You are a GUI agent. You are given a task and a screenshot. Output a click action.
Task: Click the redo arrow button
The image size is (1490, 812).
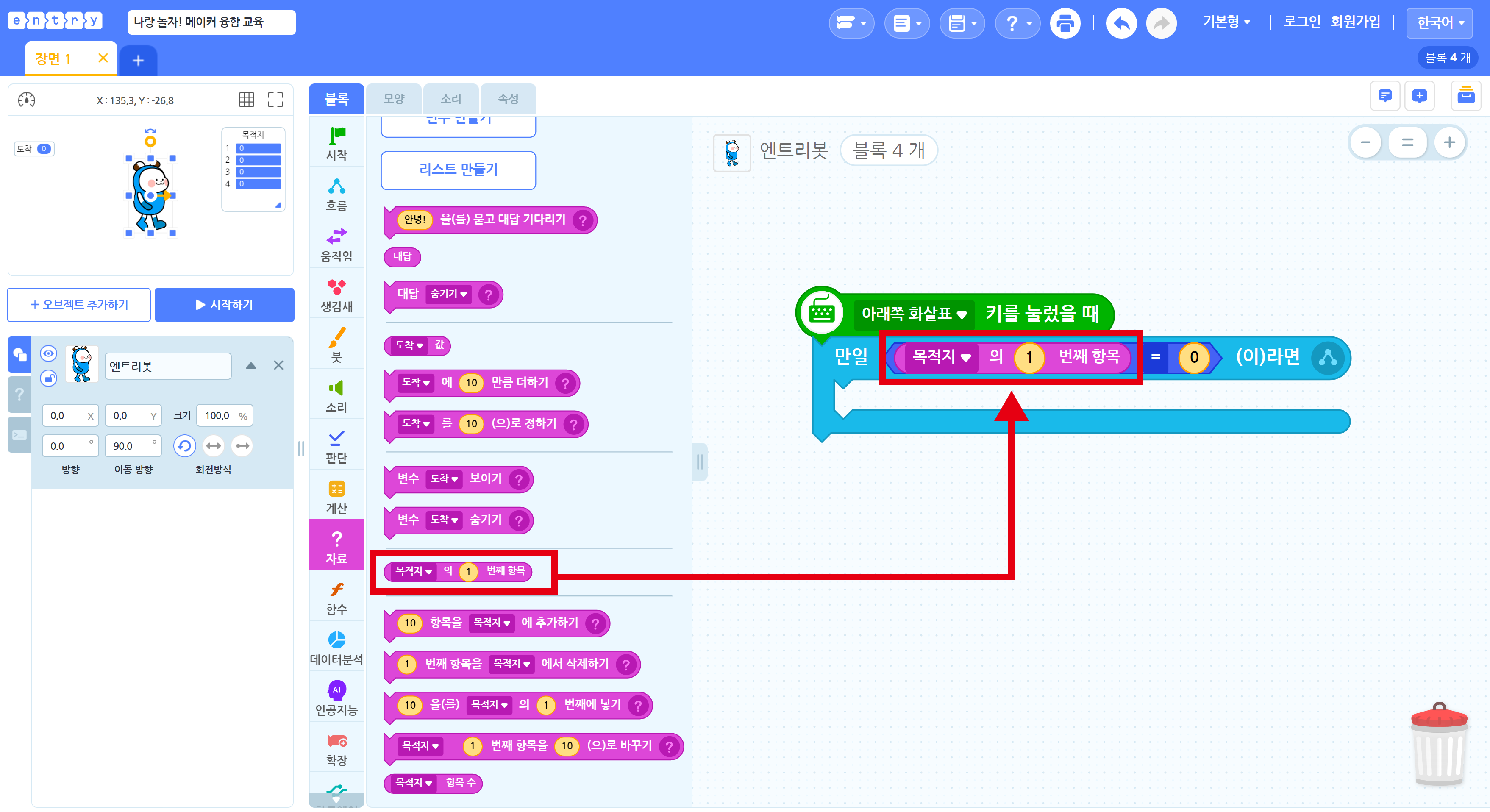click(1161, 24)
